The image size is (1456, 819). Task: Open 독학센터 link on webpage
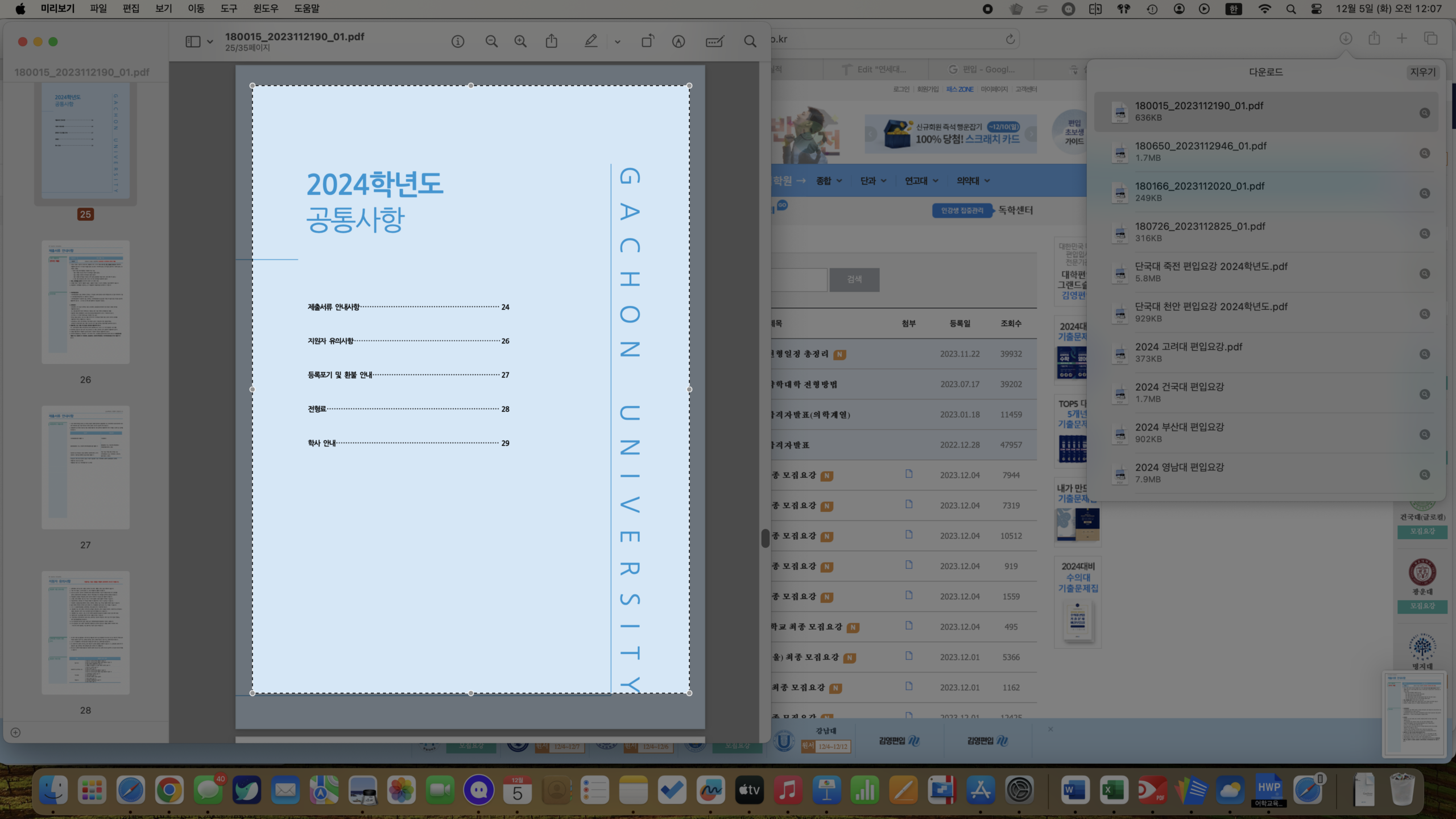(x=1016, y=210)
